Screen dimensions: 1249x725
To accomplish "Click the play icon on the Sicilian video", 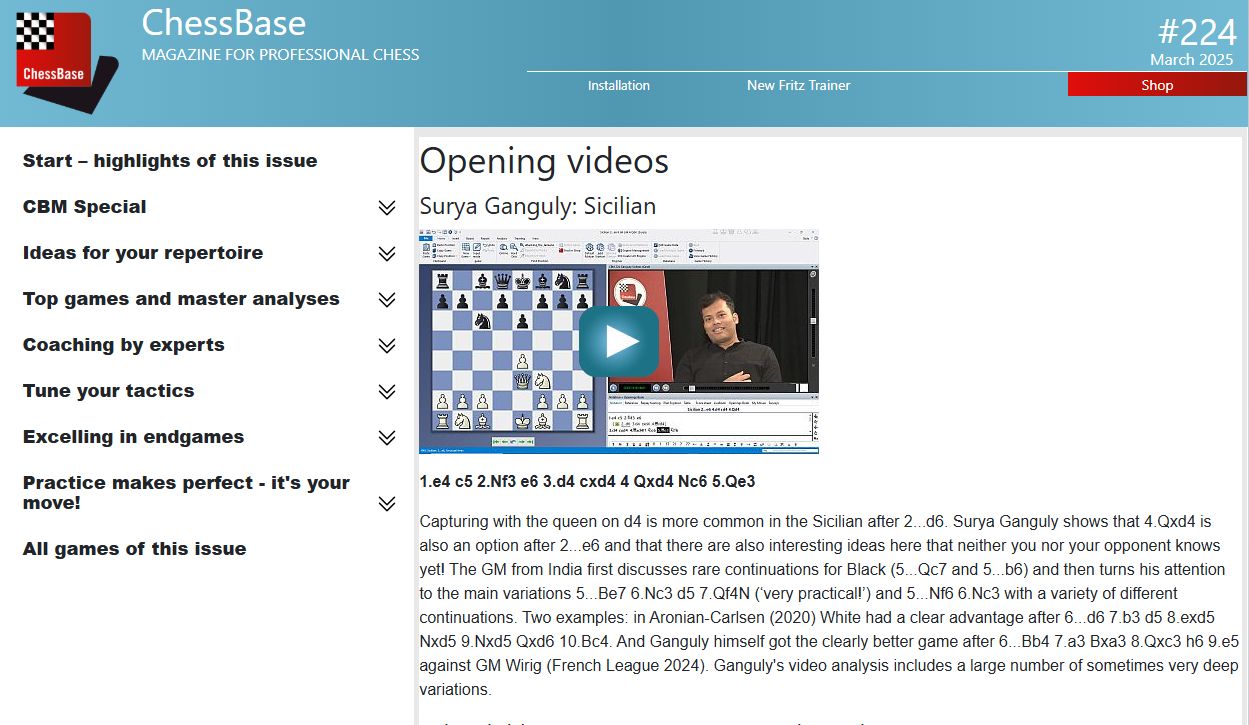I will 621,341.
